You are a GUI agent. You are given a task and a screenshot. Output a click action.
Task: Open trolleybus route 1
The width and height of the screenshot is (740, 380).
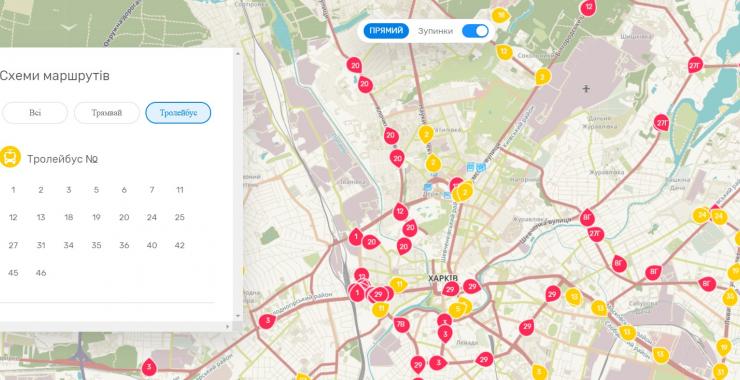[x=13, y=190]
